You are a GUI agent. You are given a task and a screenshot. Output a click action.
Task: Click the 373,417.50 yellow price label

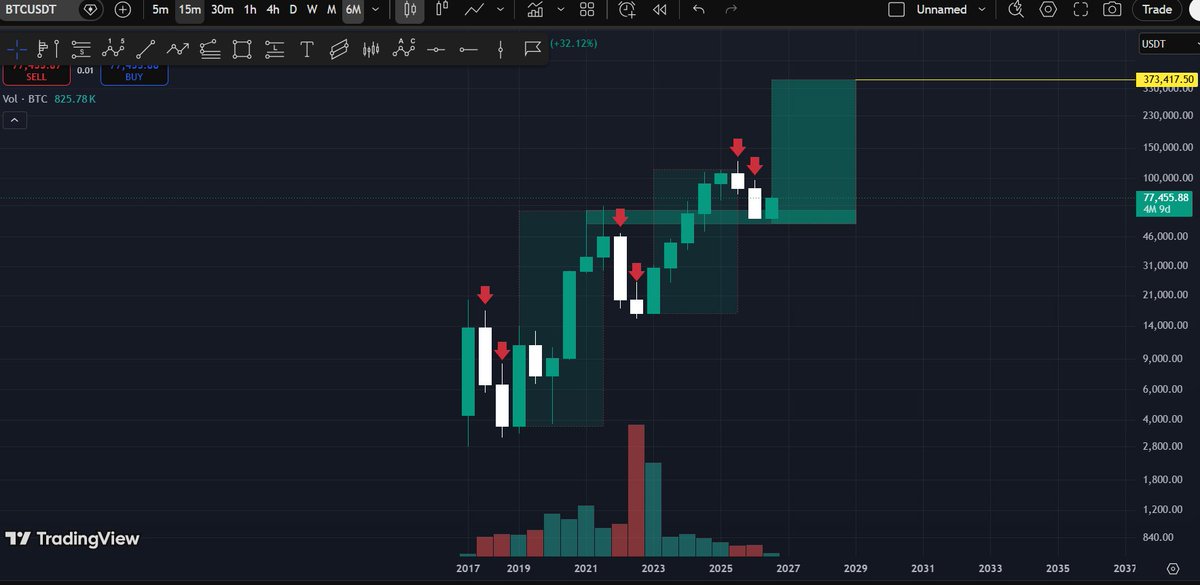[x=1166, y=79]
